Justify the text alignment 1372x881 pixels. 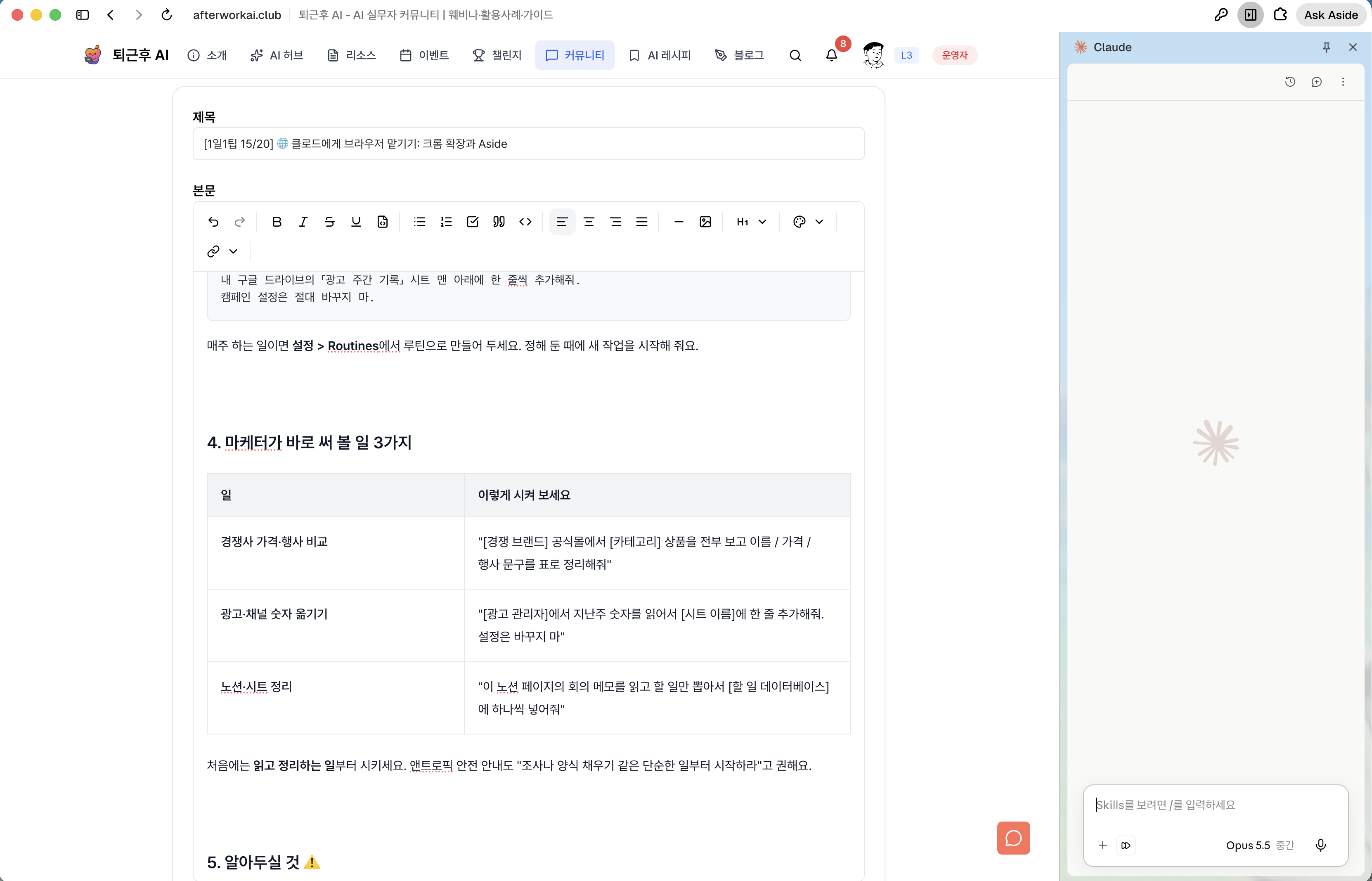coord(642,222)
